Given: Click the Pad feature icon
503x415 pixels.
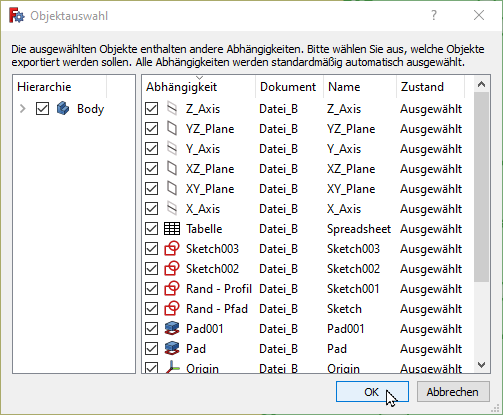Looking at the screenshot, I should (x=172, y=349).
